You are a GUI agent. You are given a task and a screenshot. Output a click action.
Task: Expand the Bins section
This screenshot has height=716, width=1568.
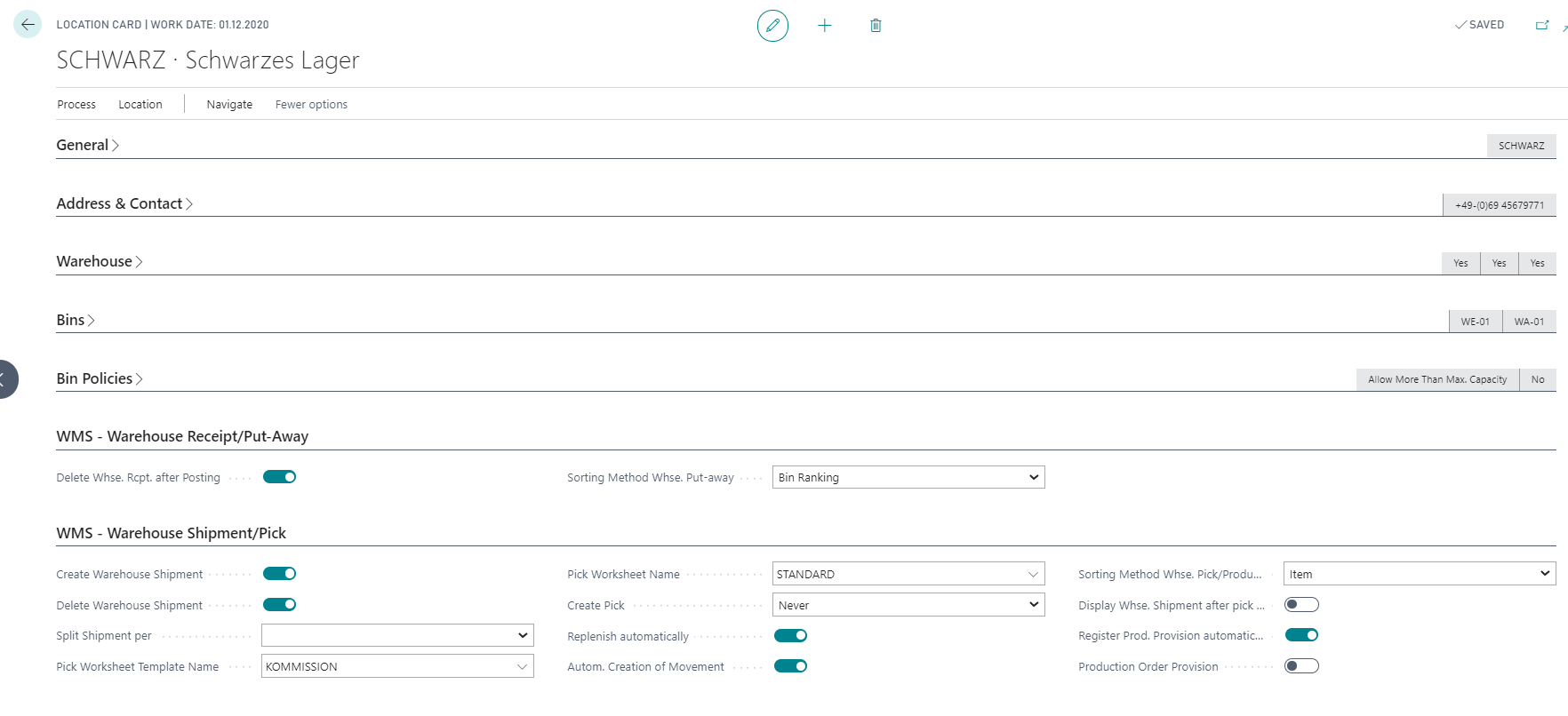click(76, 320)
